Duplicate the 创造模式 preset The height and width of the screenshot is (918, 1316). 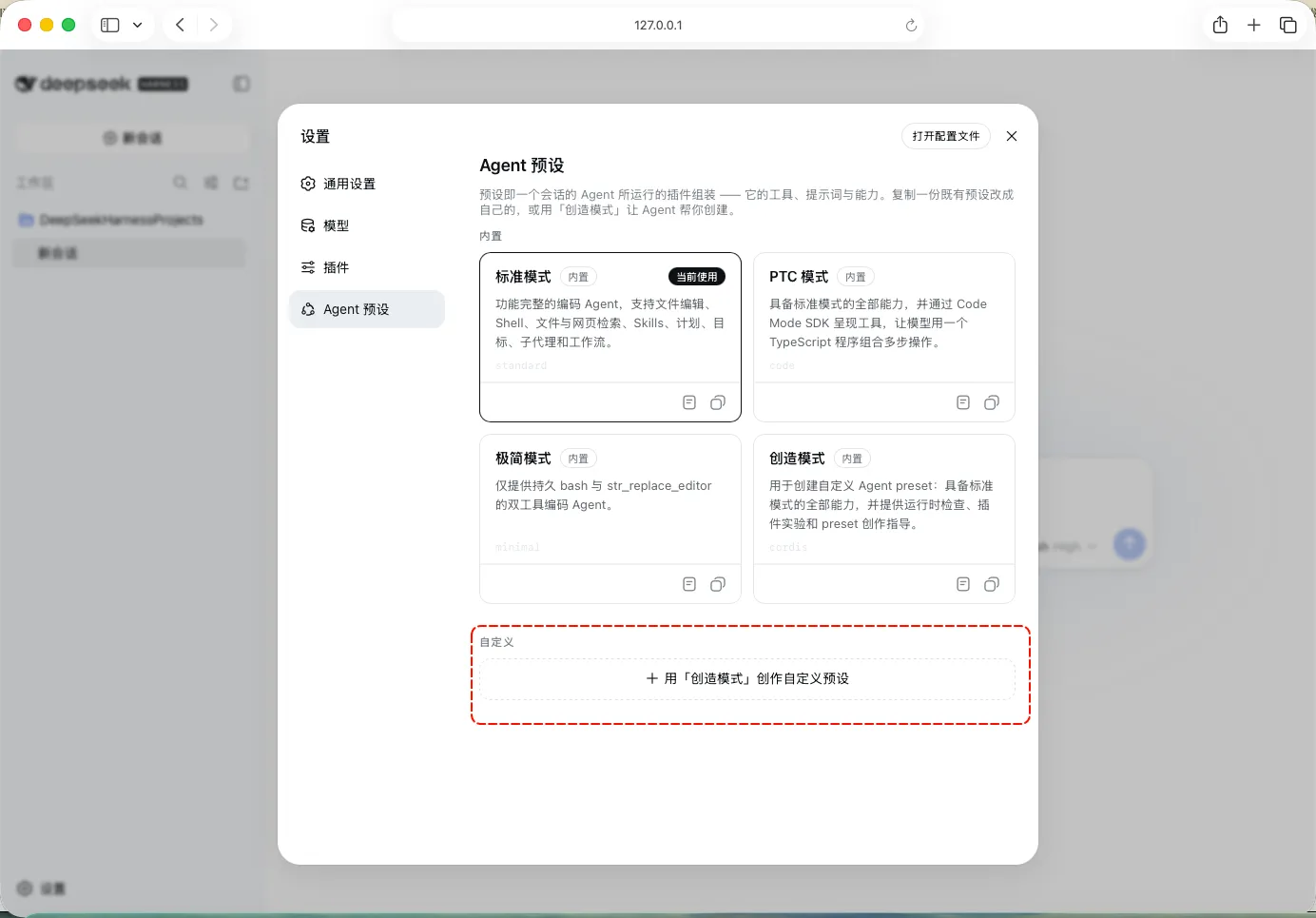[992, 584]
